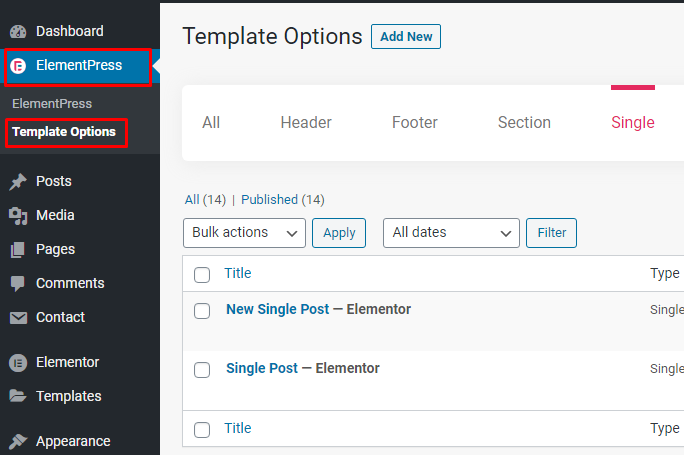Switch to the Footer template tab
Viewport: 684px width, 455px height.
pos(414,123)
